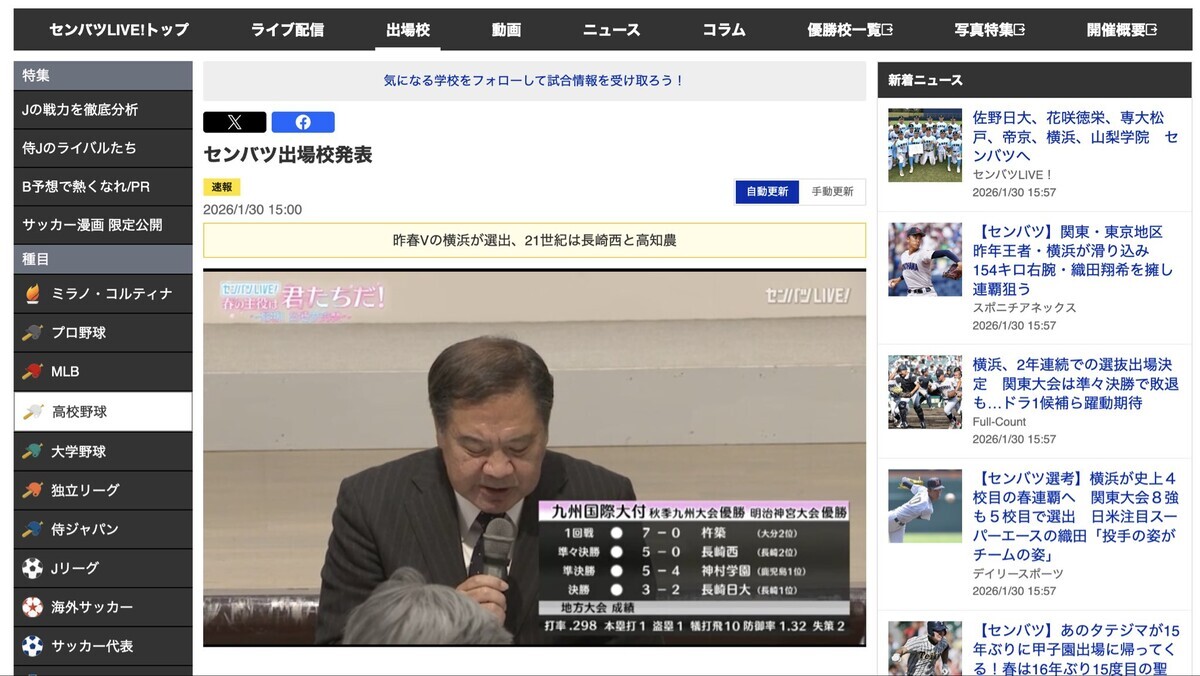Click 昨春Vの横浜が選出 notice bar
This screenshot has width=1200, height=676.
point(535,240)
